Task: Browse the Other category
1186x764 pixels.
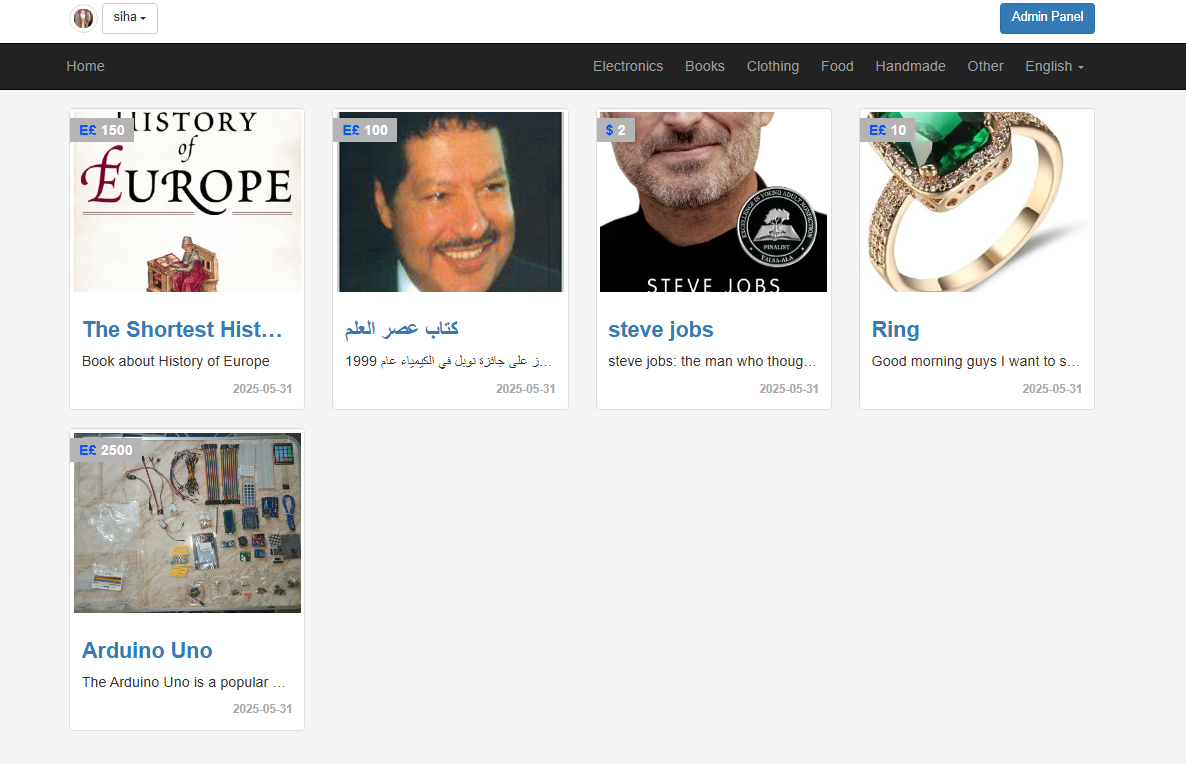Action: [x=986, y=67]
